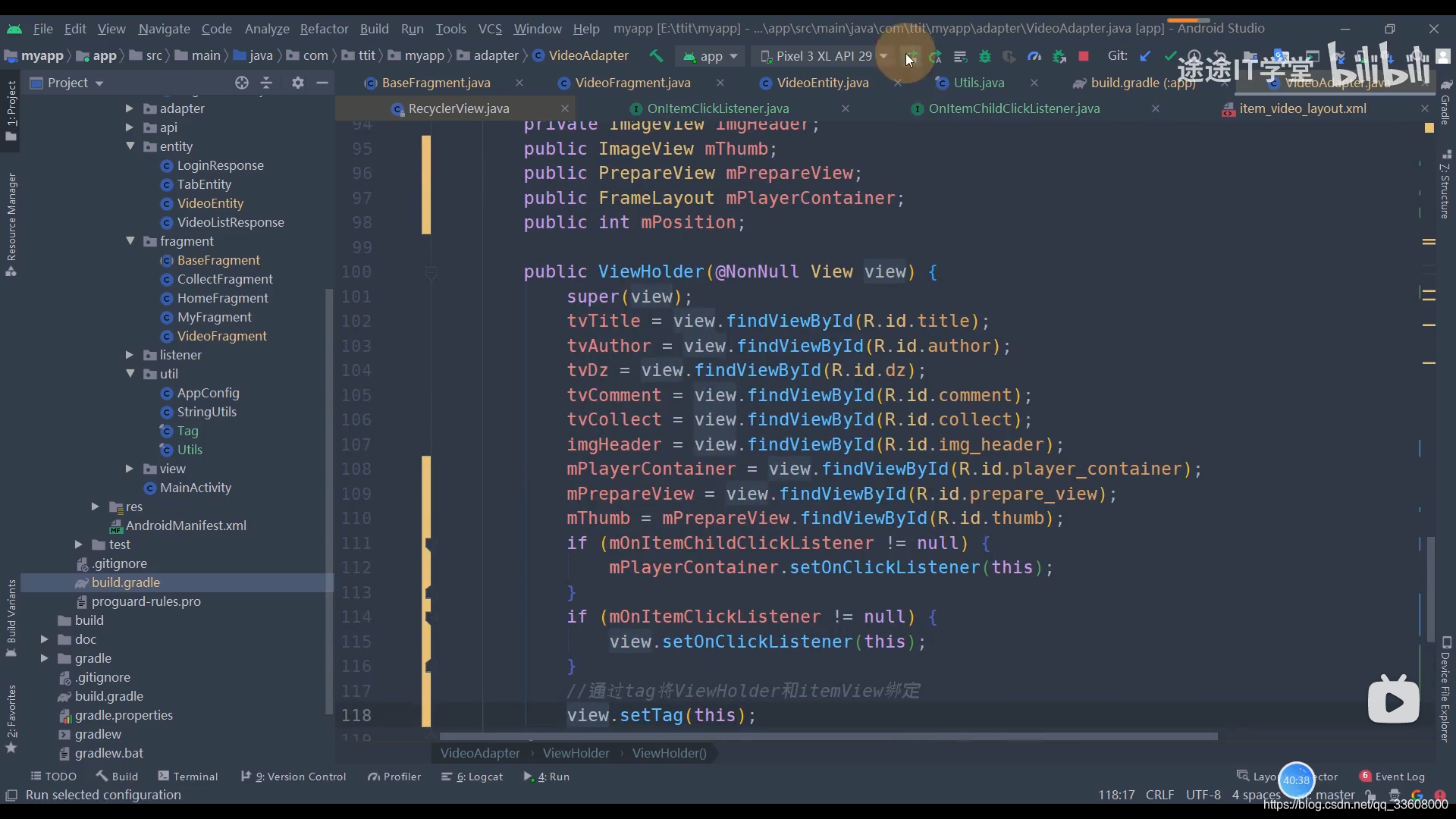Viewport: 1456px width, 819px height.
Task: Close the VideoFragment.java tab
Action: coord(720,83)
